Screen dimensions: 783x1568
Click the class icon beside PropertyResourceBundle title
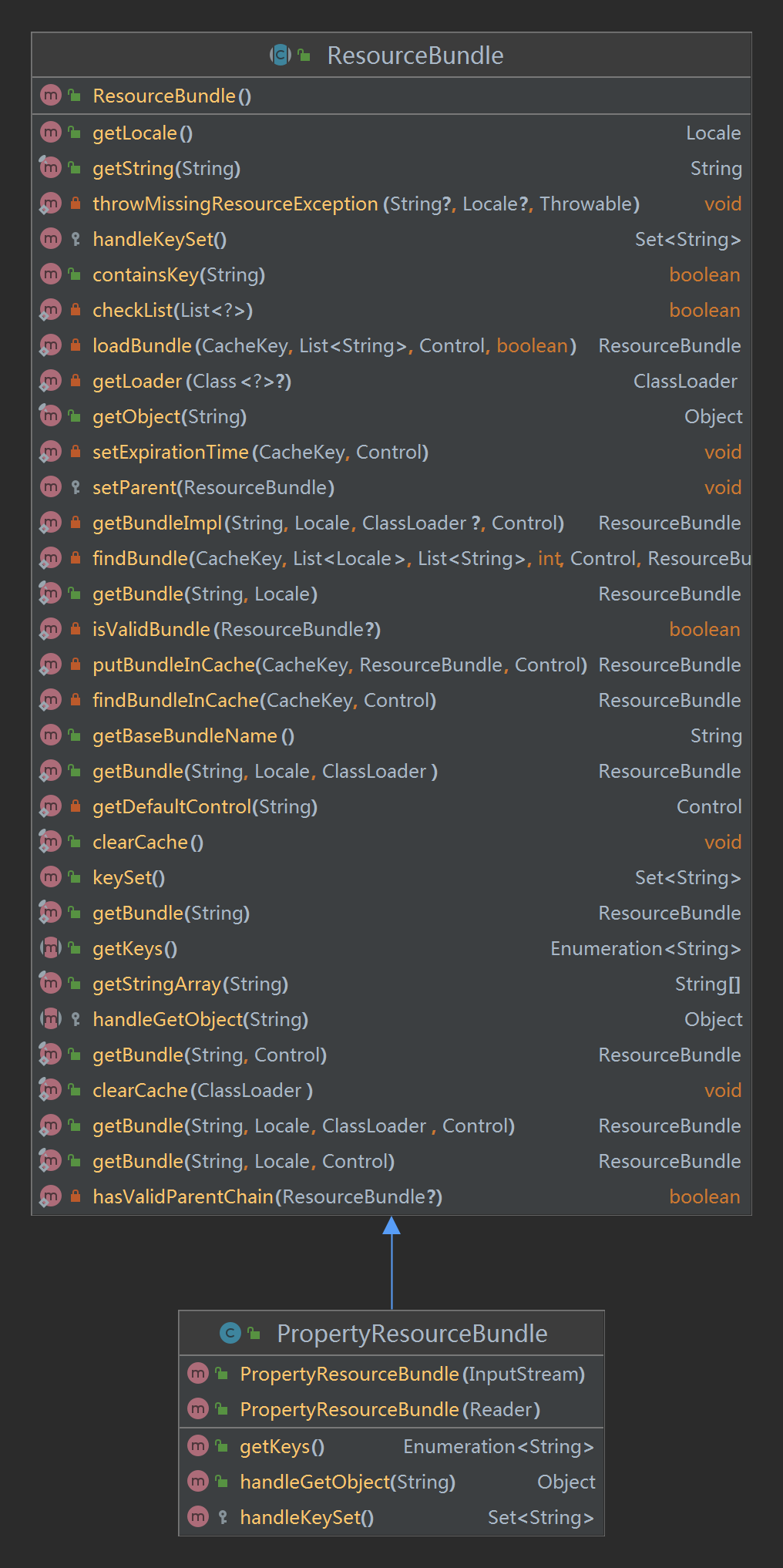pyautogui.click(x=230, y=1333)
